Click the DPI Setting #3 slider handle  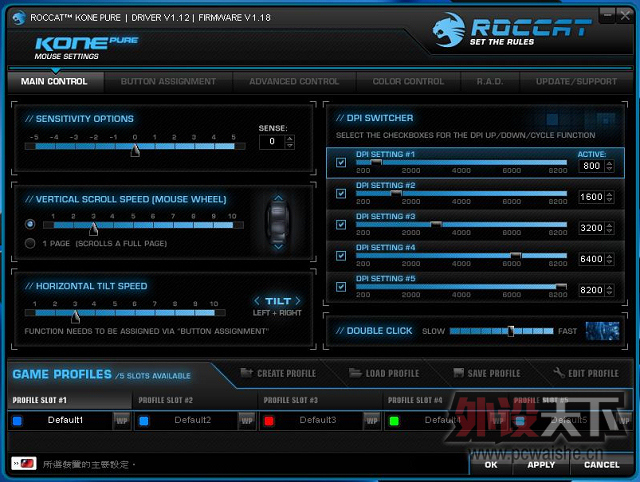(x=436, y=224)
